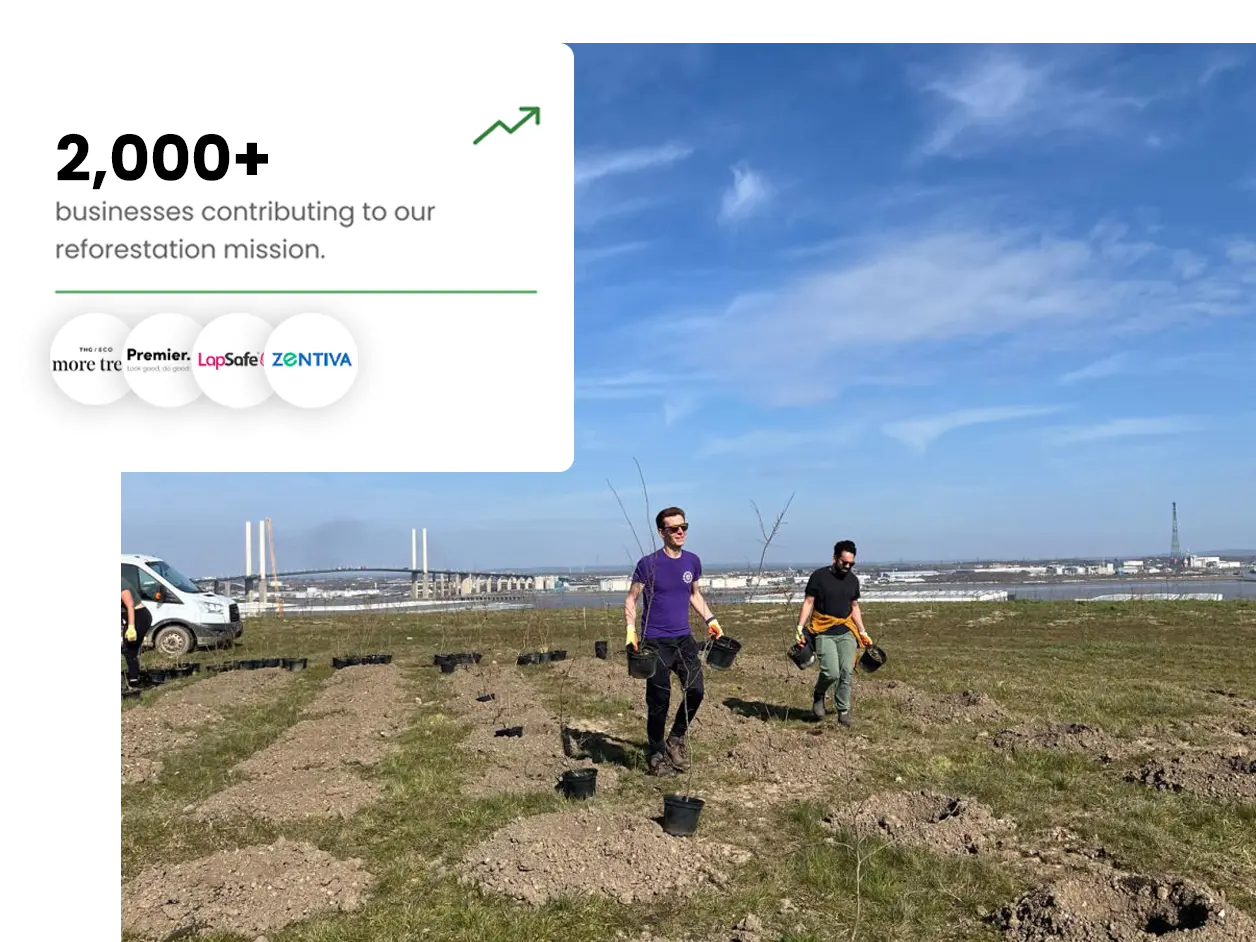Select the reforestation mission text line

pyautogui.click(x=190, y=249)
